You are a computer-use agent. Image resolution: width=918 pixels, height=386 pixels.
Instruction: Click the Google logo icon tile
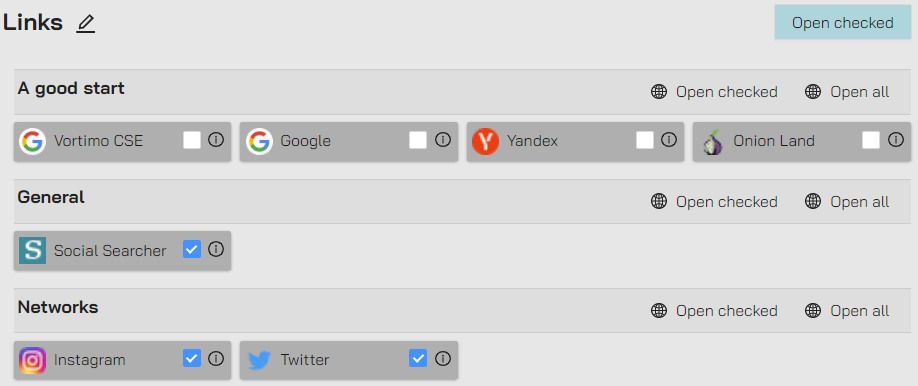pyautogui.click(x=259, y=141)
